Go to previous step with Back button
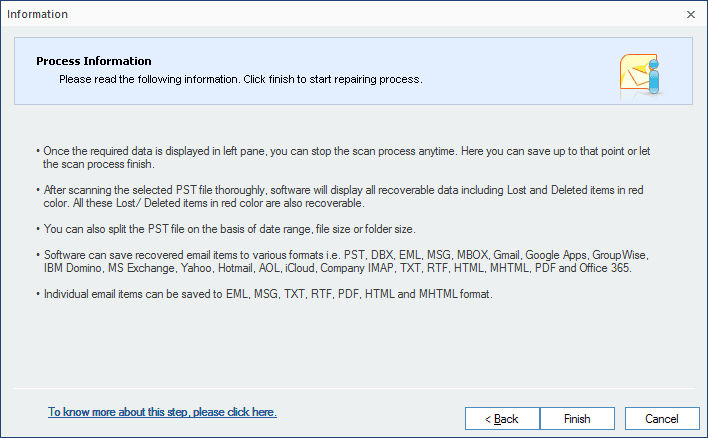 502,419
